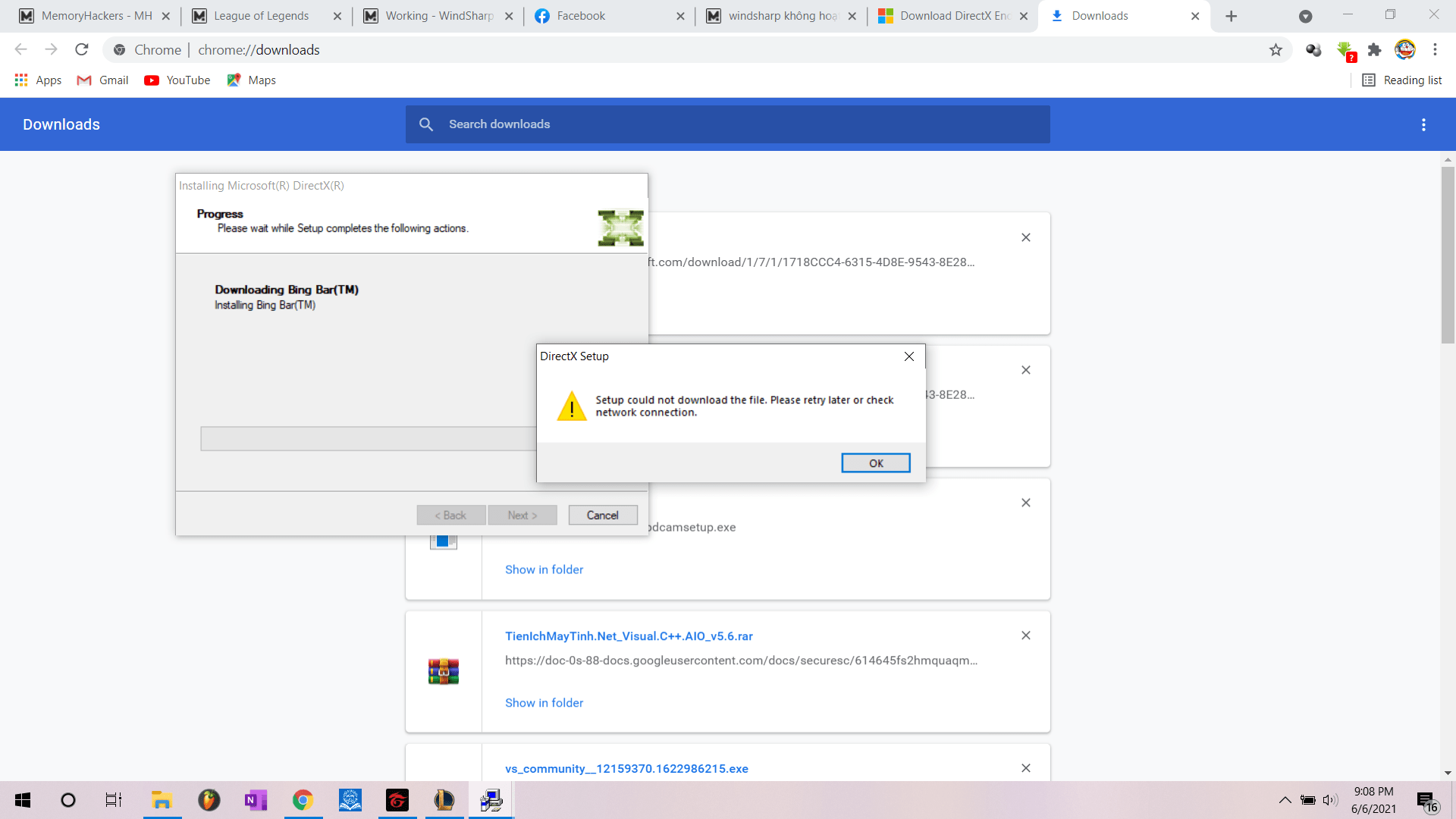Open File Explorer from taskbar

click(x=162, y=800)
